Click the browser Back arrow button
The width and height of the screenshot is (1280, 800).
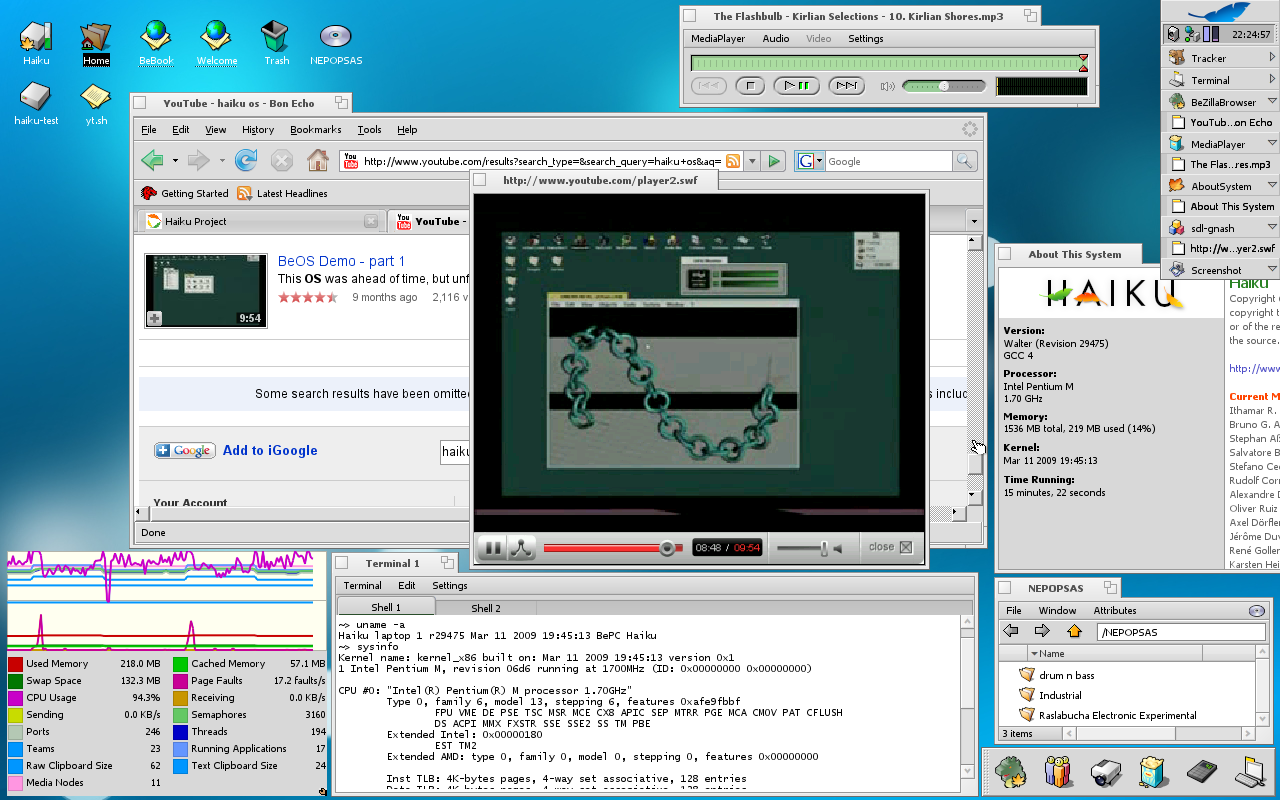(x=153, y=160)
